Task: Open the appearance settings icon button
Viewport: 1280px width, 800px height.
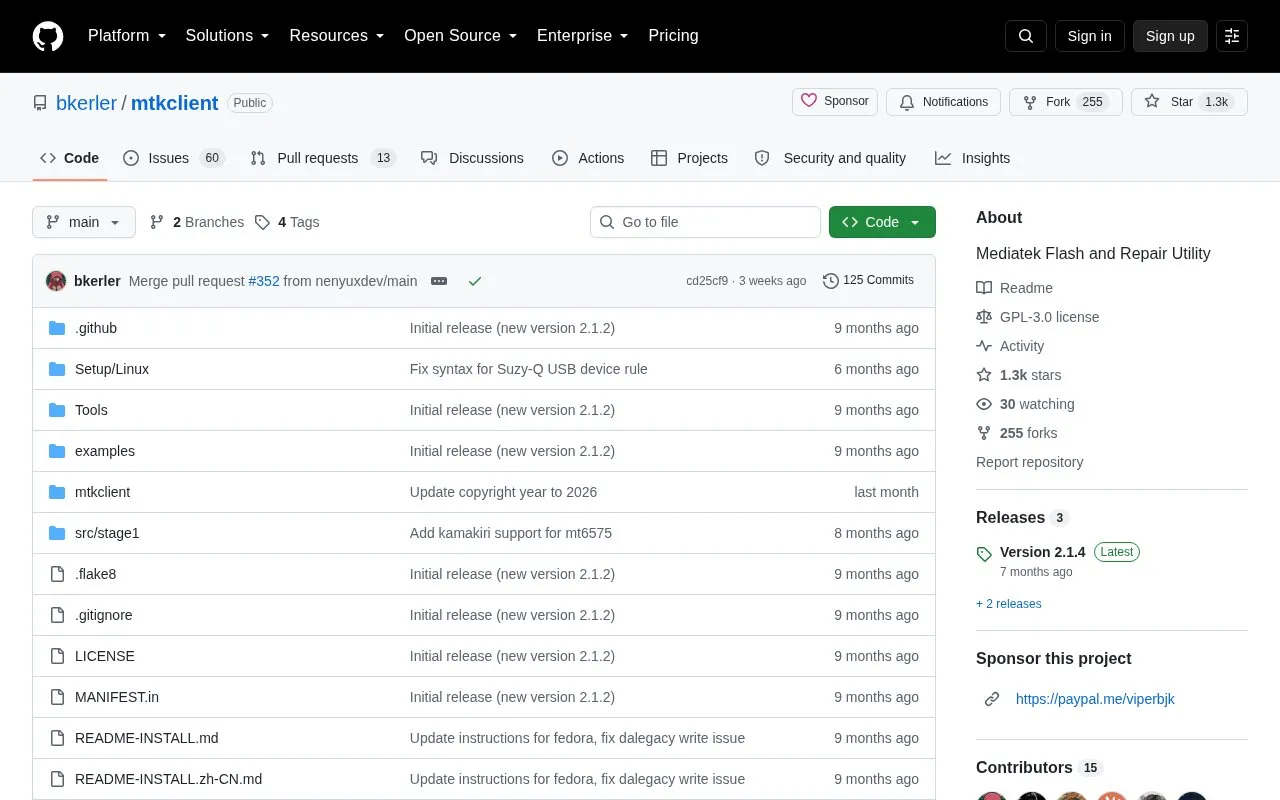Action: [1232, 36]
